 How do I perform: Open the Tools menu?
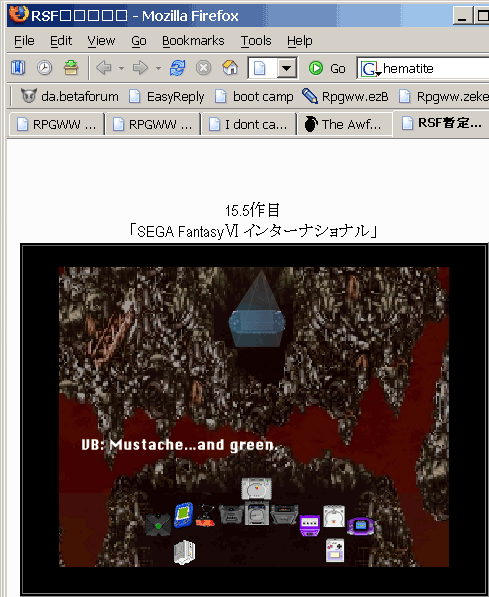[x=256, y=40]
